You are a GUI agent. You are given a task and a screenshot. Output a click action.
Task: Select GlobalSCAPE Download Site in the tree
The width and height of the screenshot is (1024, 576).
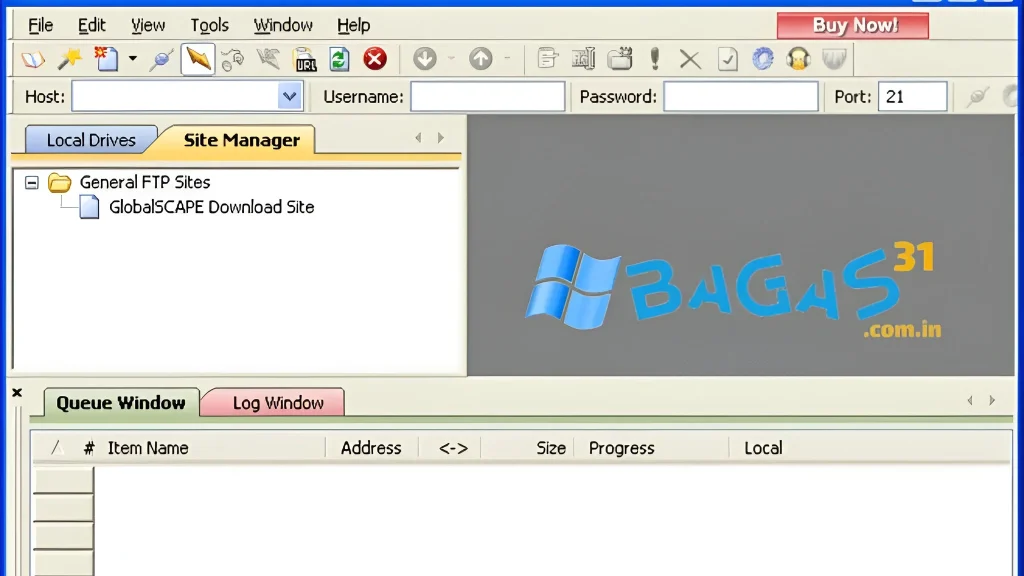[x=212, y=207]
